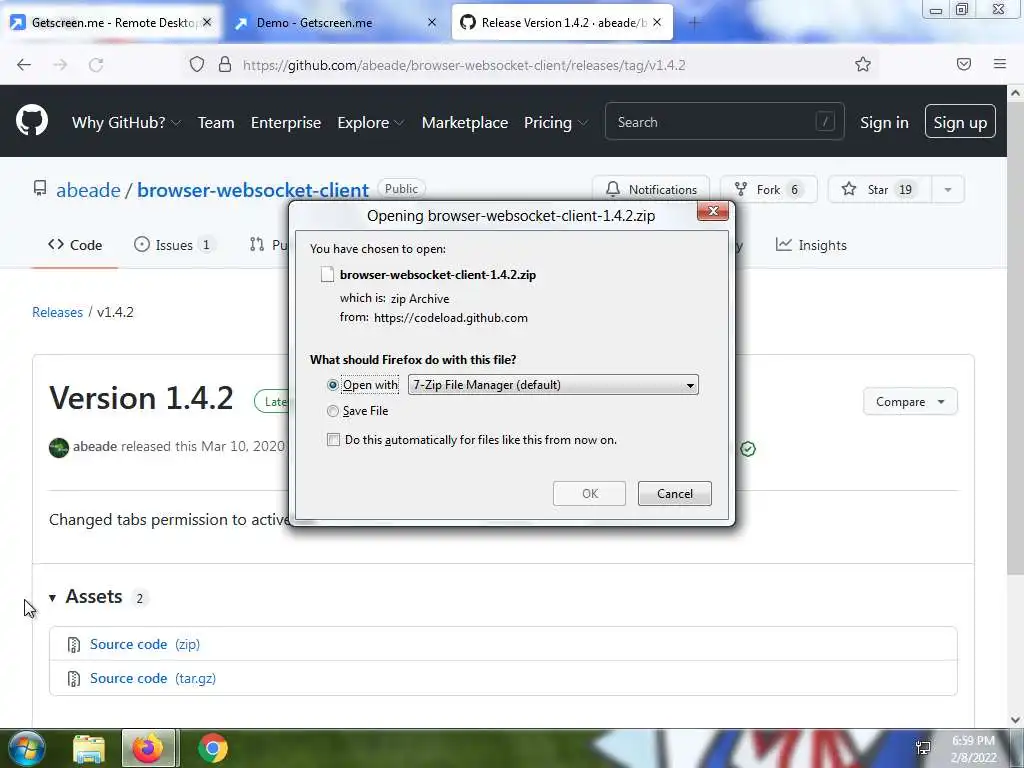Download Source code (tar.gz)
This screenshot has width=1024, height=768.
click(153, 679)
